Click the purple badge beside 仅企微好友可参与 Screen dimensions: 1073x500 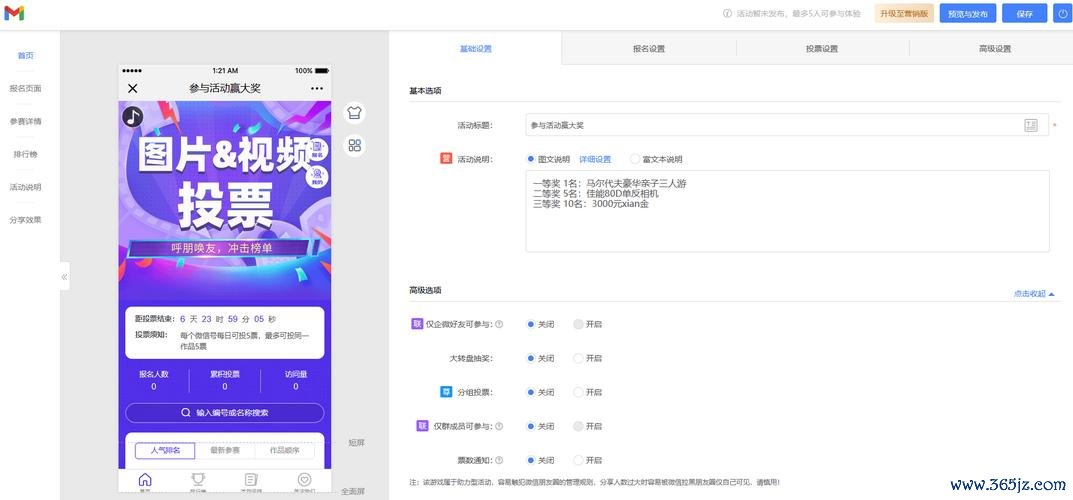tap(417, 324)
